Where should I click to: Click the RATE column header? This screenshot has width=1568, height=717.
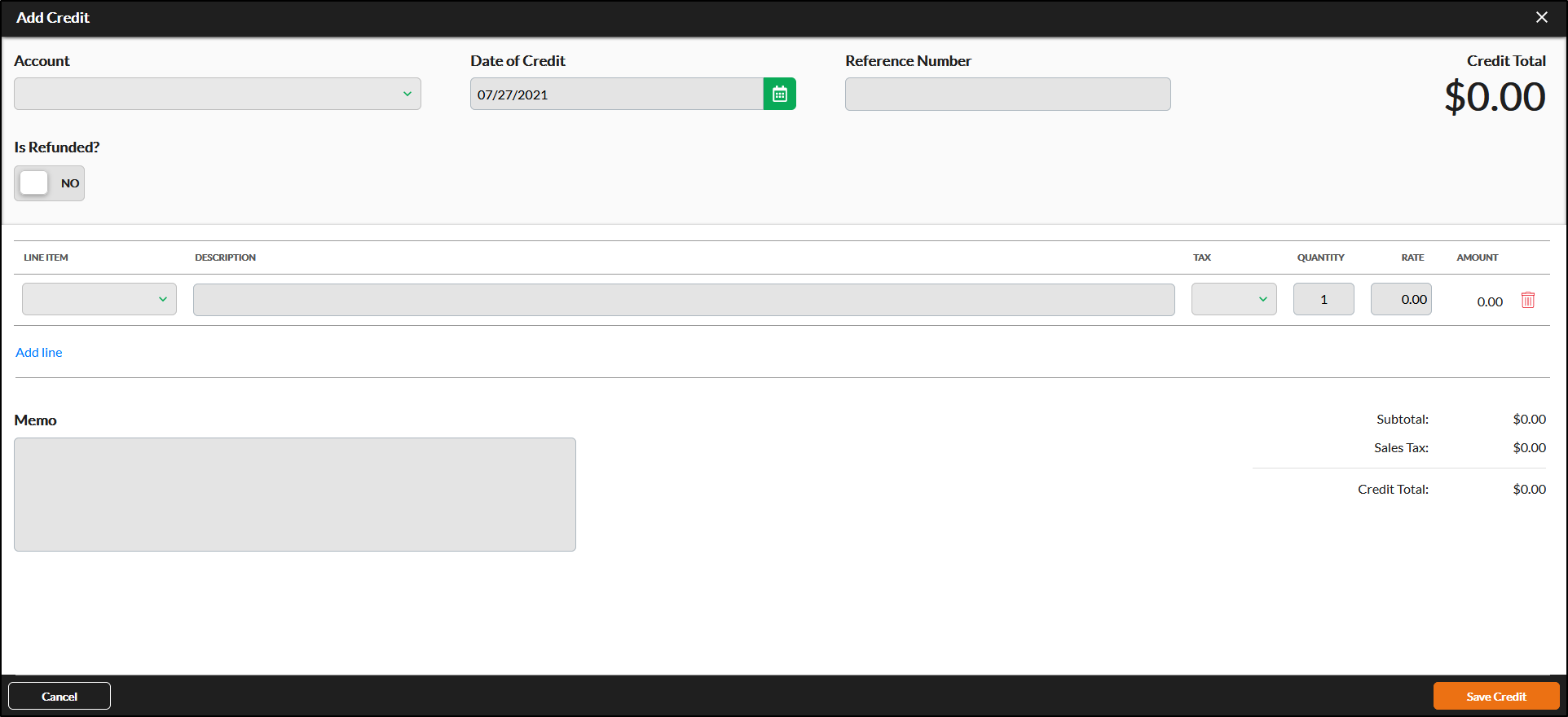pyautogui.click(x=1412, y=257)
